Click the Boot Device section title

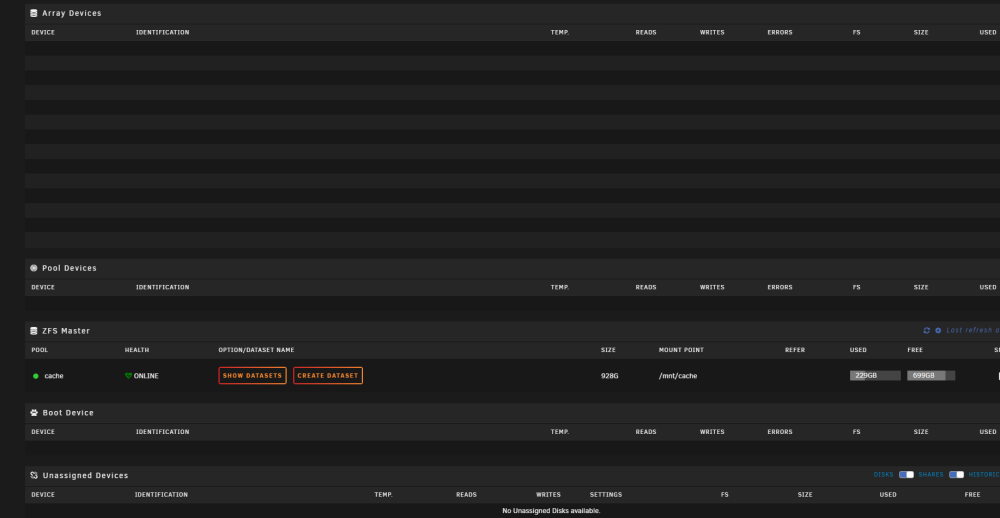click(x=68, y=413)
